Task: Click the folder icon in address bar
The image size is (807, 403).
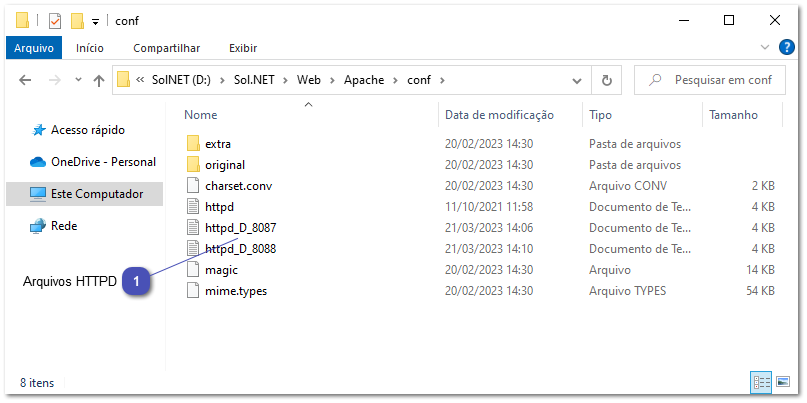Action: [123, 80]
